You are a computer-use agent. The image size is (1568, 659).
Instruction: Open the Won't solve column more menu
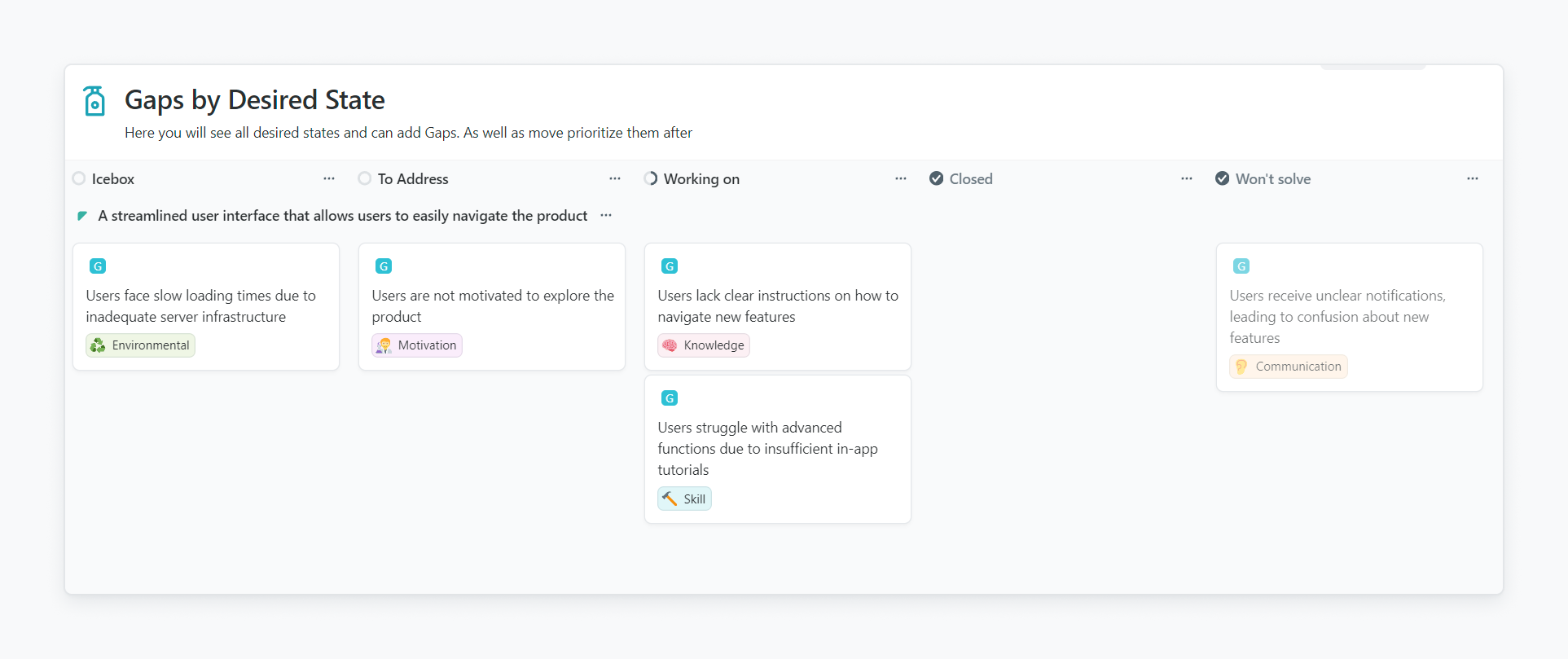pyautogui.click(x=1473, y=178)
